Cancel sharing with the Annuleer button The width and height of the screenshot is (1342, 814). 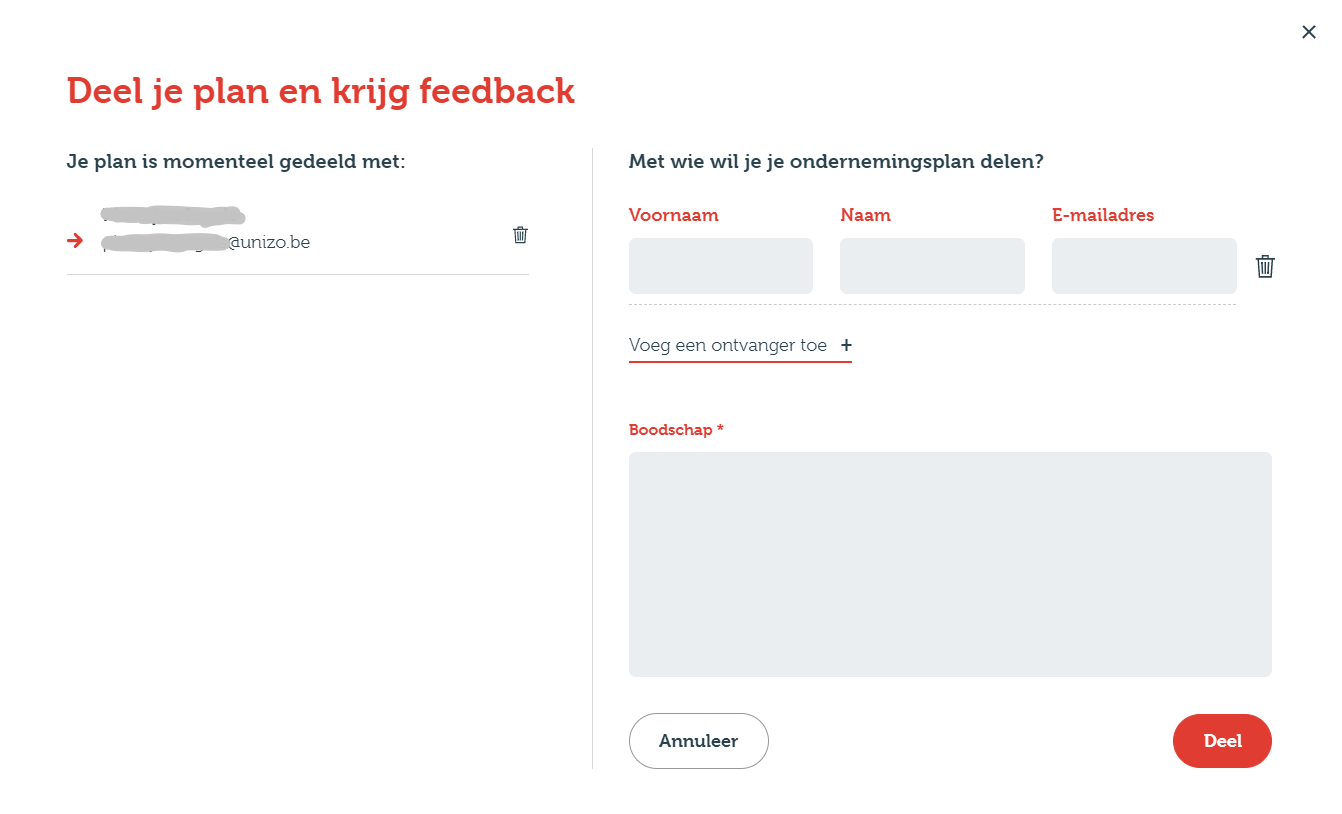click(x=698, y=741)
